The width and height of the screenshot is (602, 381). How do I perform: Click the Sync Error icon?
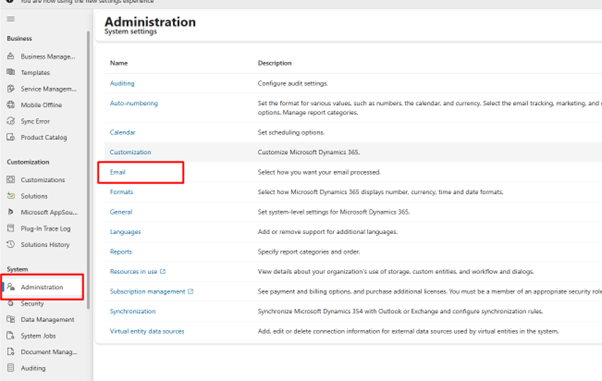point(11,121)
